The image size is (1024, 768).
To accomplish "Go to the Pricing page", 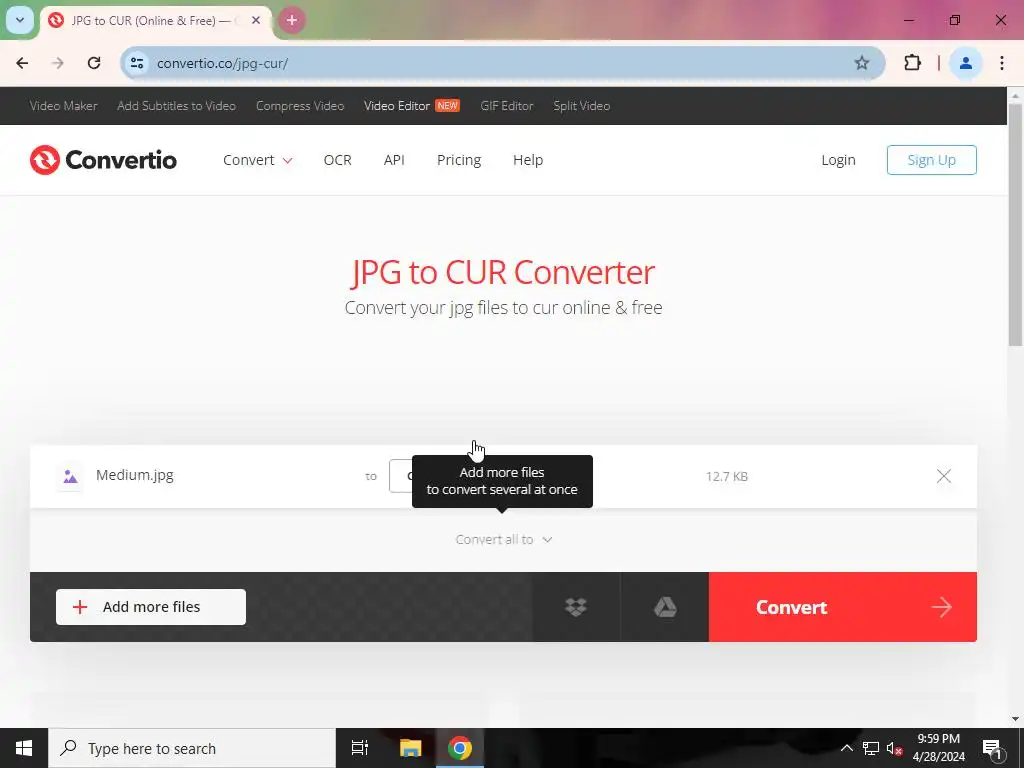I will pyautogui.click(x=459, y=160).
